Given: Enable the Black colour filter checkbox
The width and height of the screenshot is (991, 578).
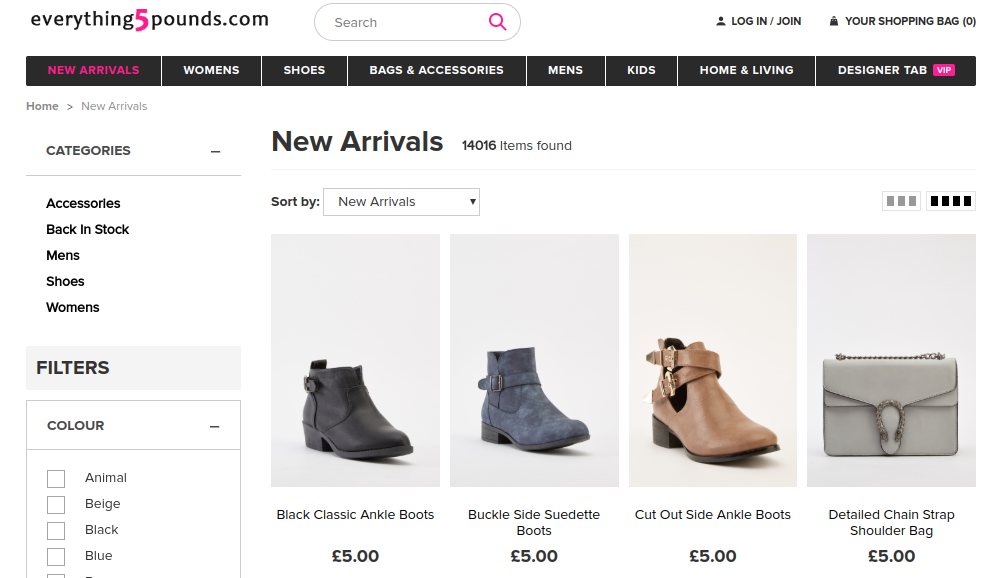Looking at the screenshot, I should 56,530.
